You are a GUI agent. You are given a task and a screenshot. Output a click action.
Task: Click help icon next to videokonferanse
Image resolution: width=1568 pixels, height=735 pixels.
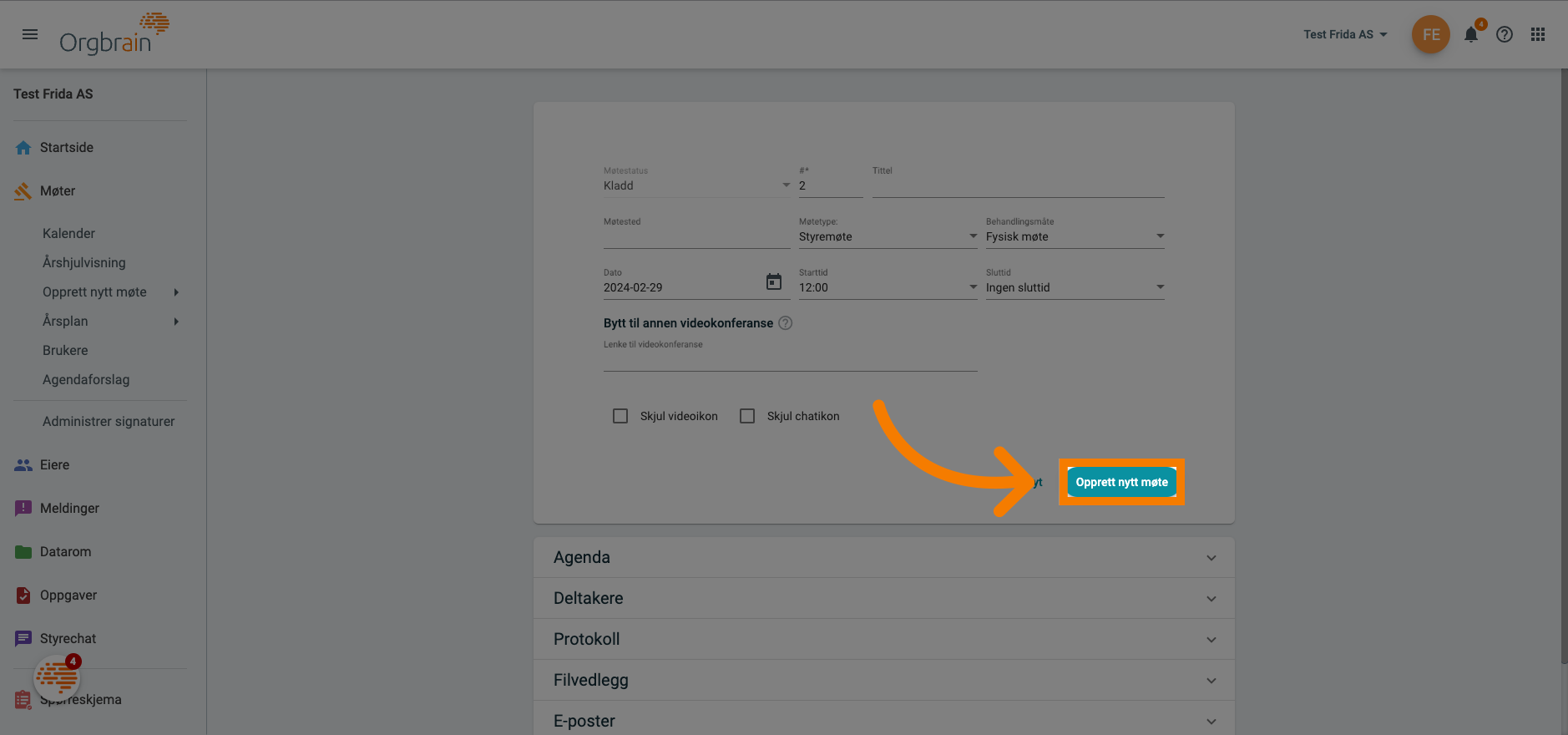click(786, 323)
